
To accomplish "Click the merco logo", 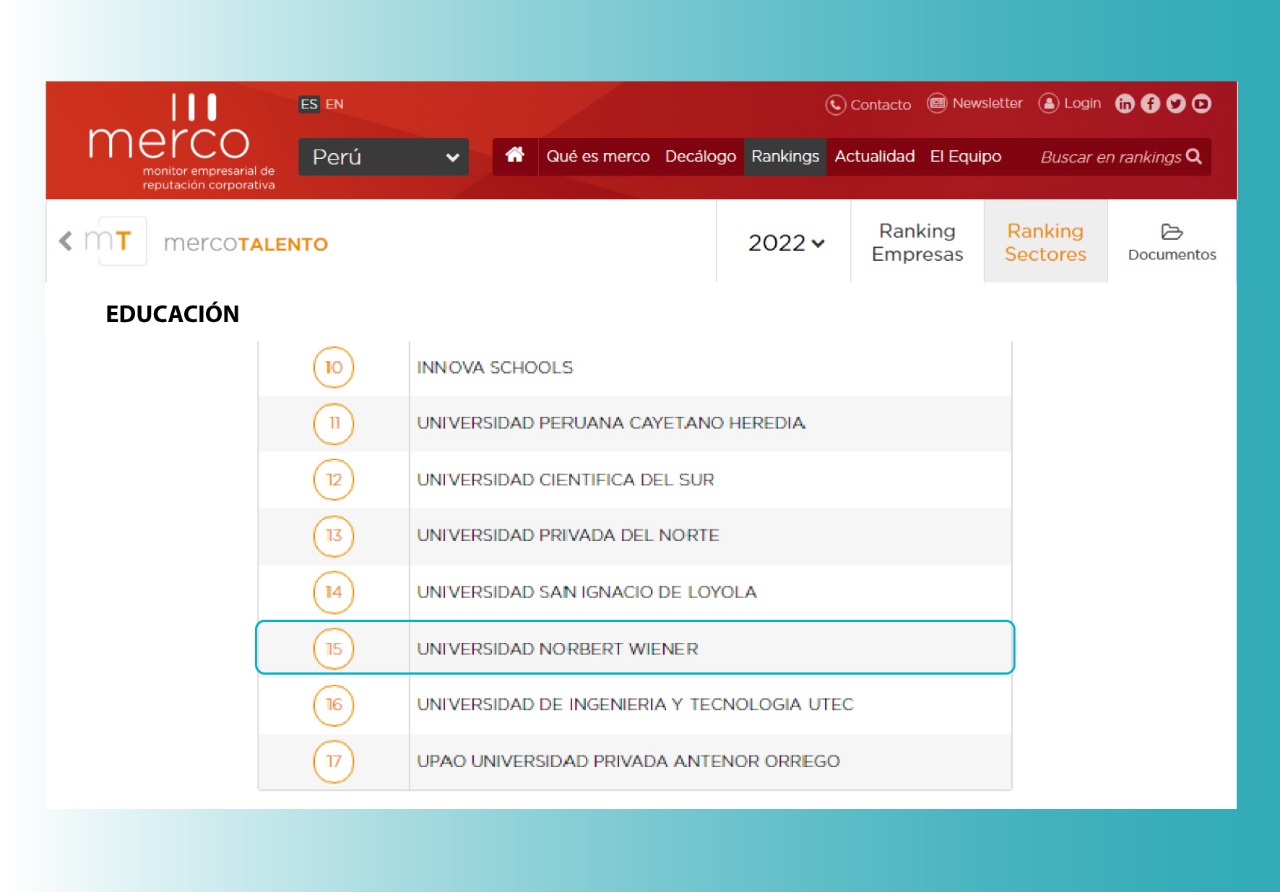I will (x=181, y=141).
